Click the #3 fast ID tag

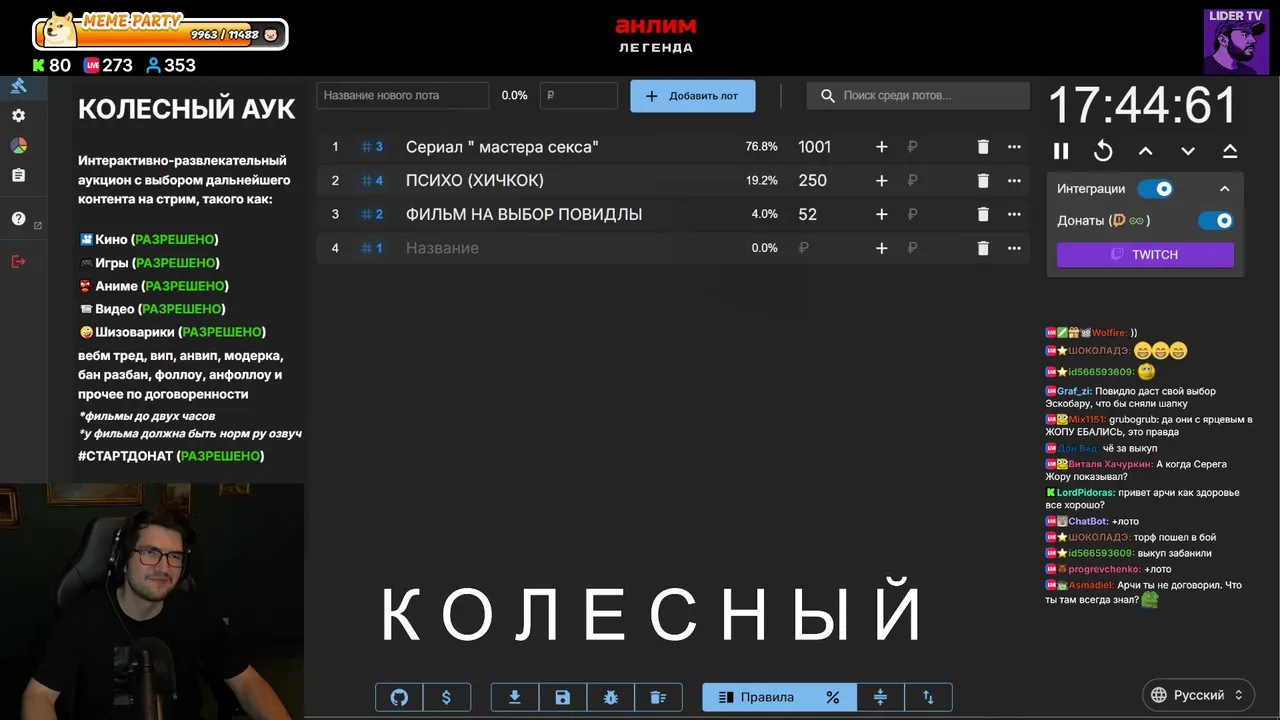coord(372,147)
